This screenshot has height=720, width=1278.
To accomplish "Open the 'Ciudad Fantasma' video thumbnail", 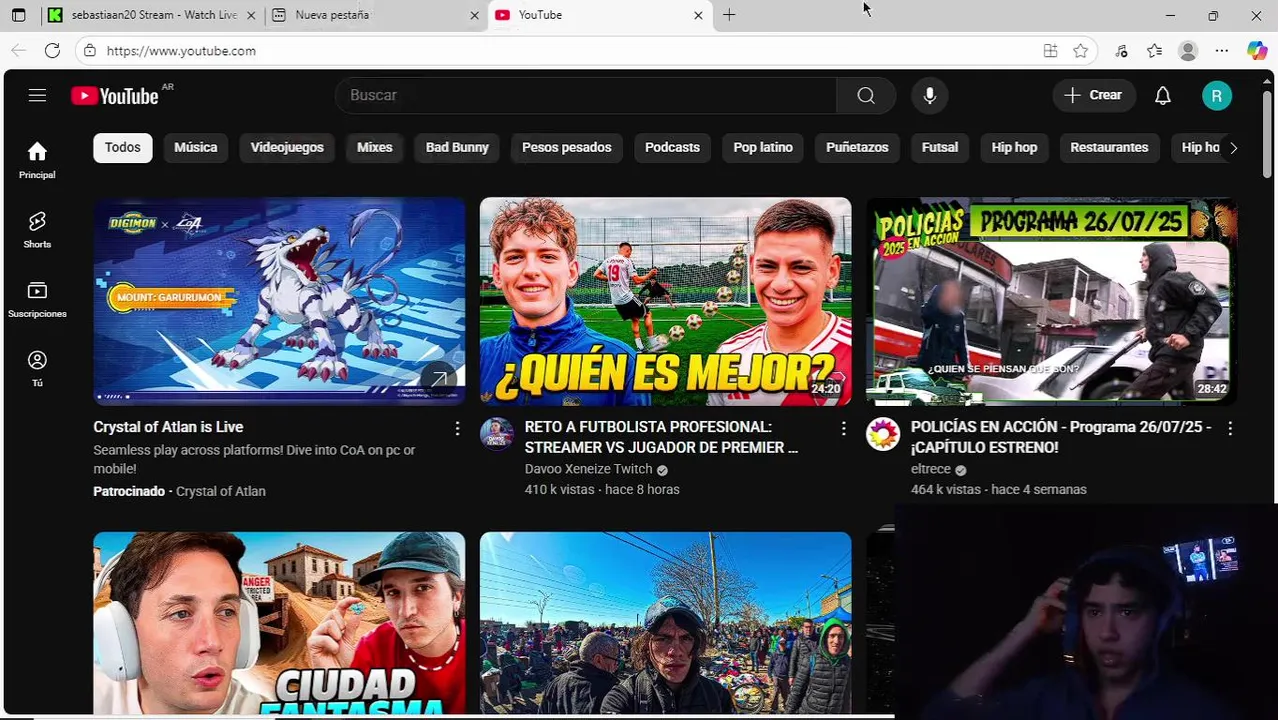I will point(279,623).
